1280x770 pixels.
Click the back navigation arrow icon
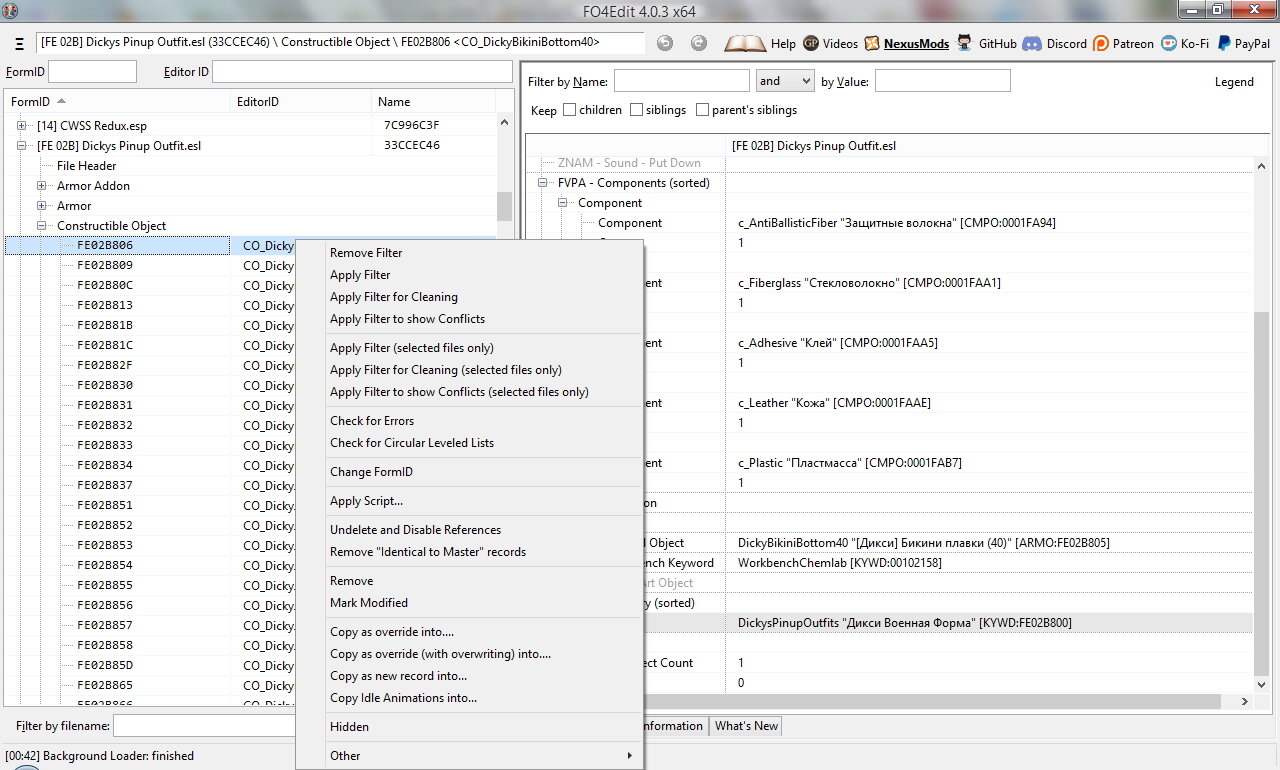[x=665, y=44]
